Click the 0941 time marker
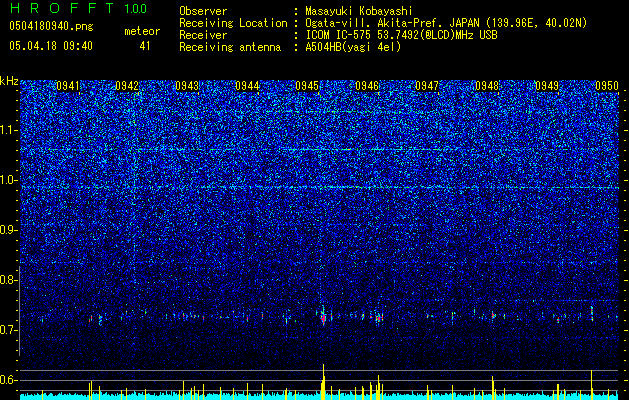629x400 pixels. pyautogui.click(x=68, y=86)
